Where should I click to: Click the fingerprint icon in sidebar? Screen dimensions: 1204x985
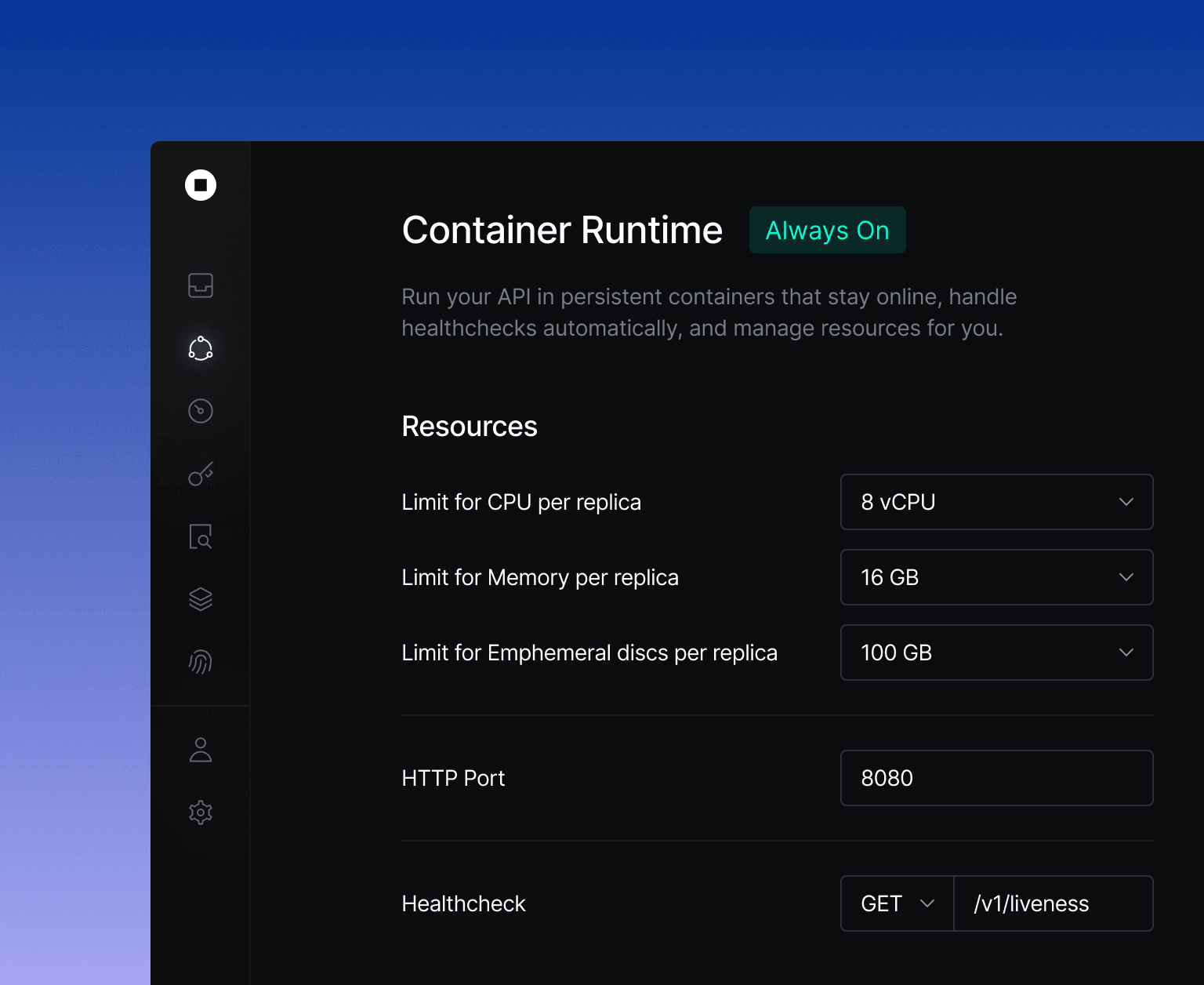(x=201, y=662)
